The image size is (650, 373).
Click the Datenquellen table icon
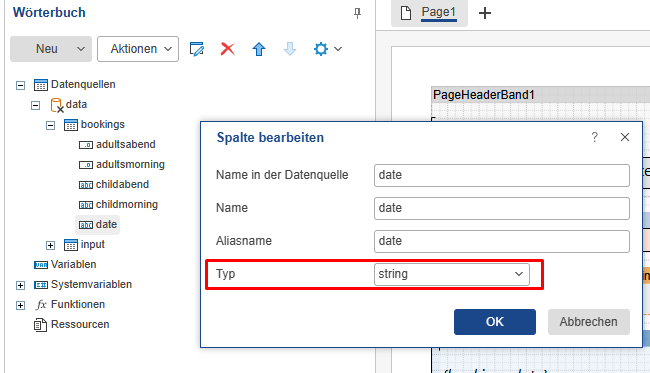pos(41,85)
